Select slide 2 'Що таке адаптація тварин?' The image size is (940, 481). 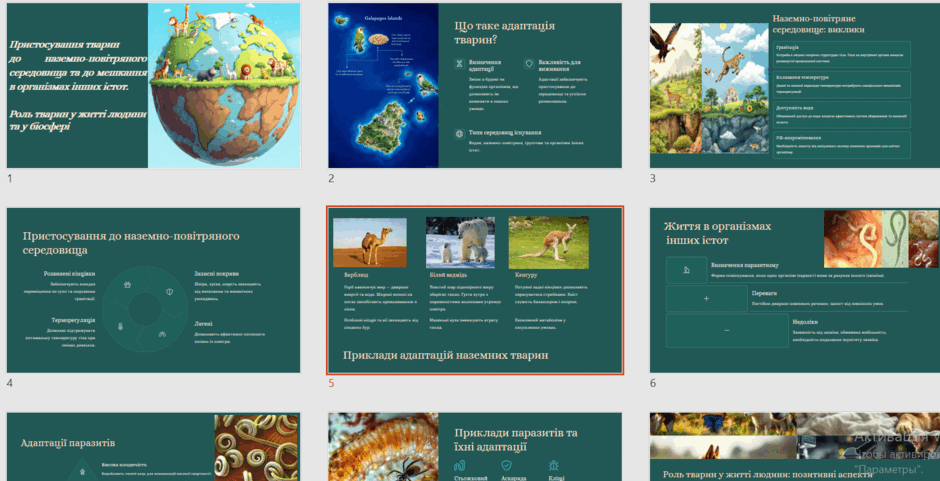pyautogui.click(x=475, y=86)
